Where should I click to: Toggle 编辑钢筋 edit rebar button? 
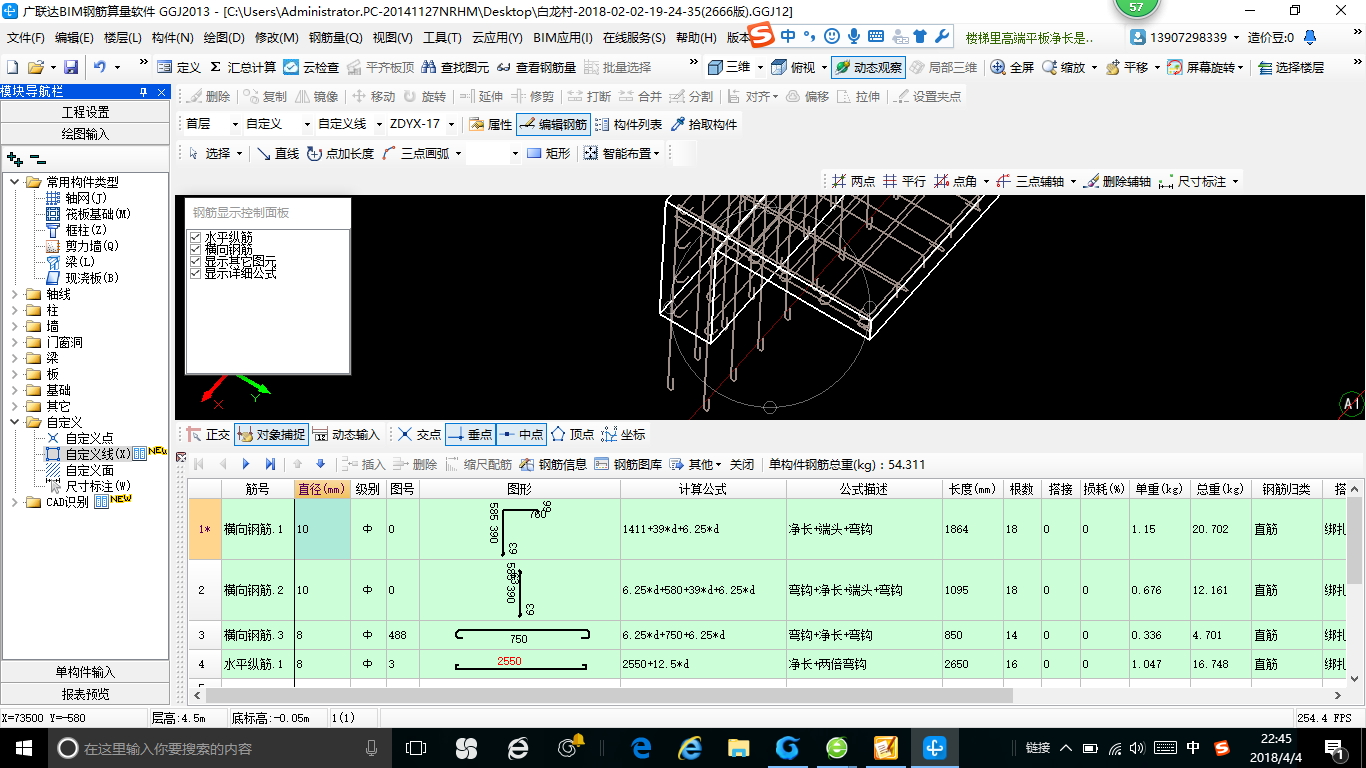pyautogui.click(x=553, y=125)
